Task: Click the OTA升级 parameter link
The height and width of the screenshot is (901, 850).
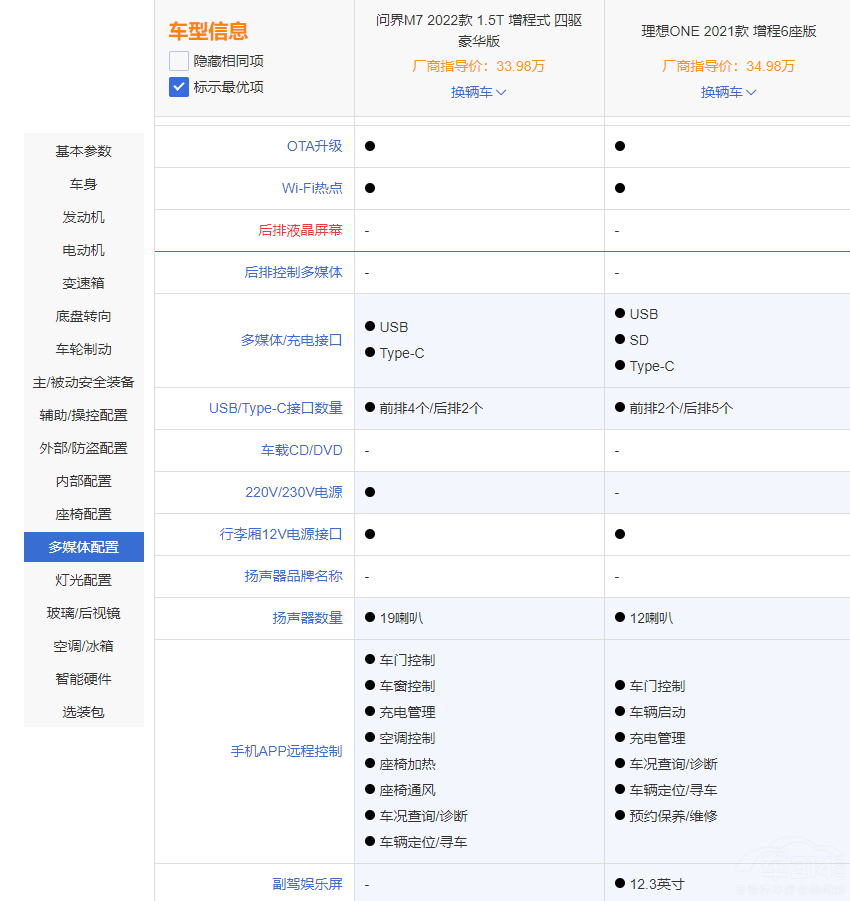Action: (x=314, y=146)
